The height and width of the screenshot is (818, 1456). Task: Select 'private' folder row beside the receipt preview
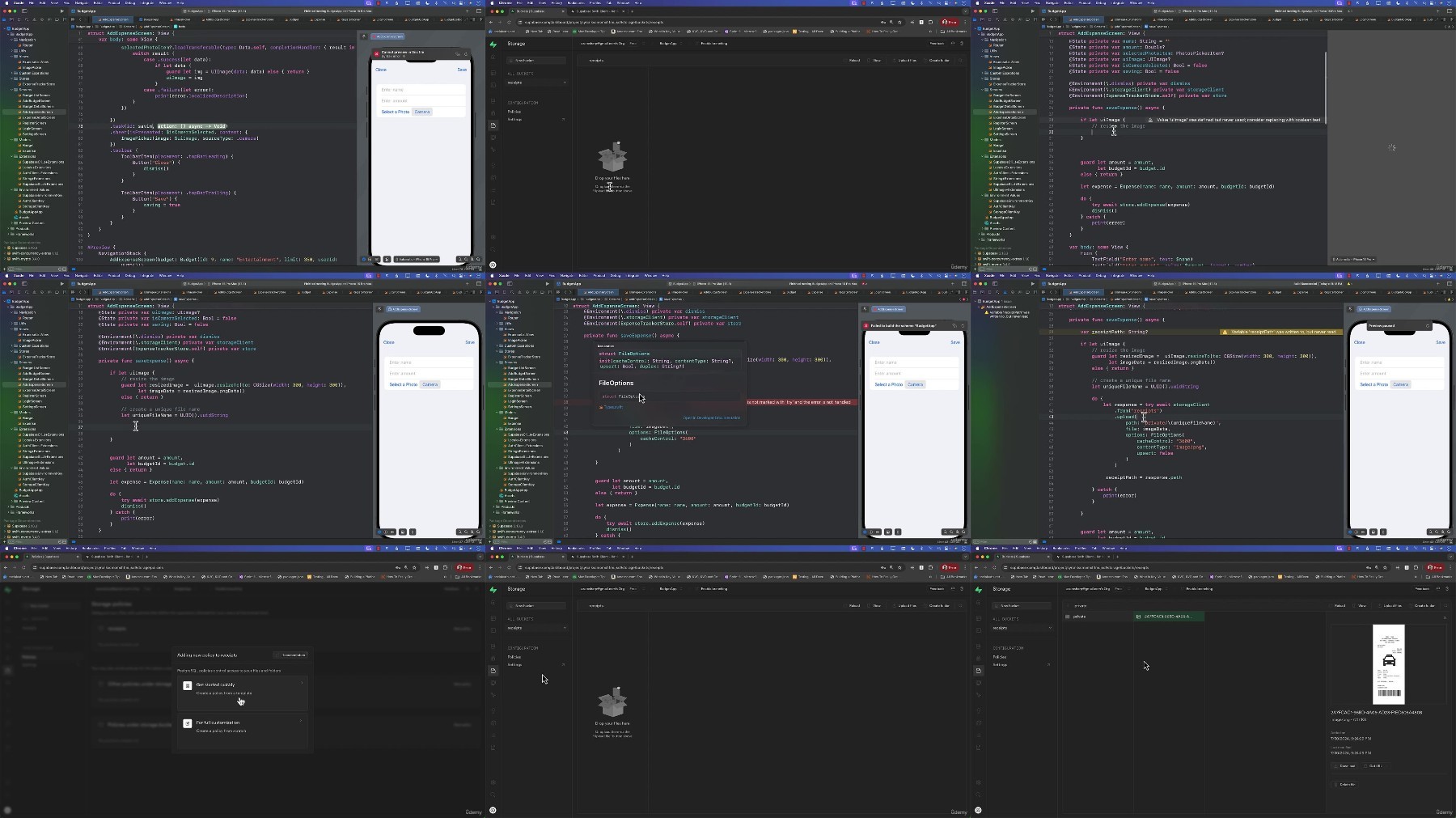click(x=1098, y=617)
